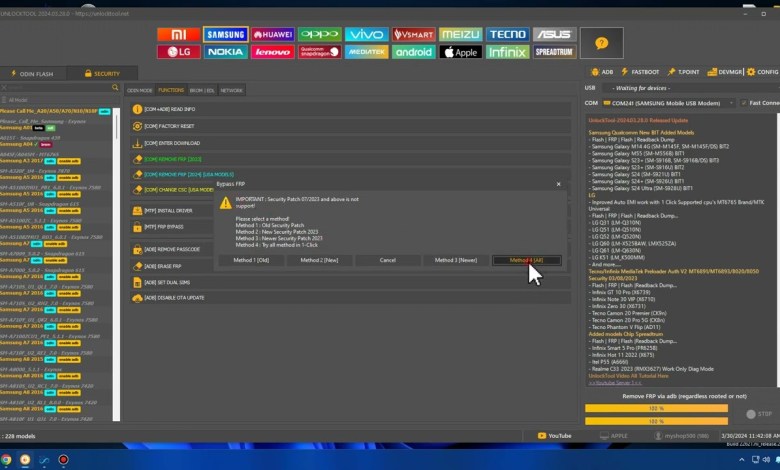Open the CONFIG settings button

click(763, 72)
